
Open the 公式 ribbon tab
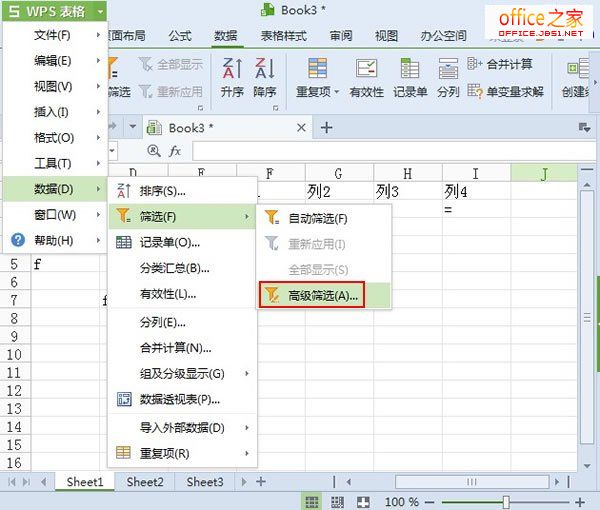180,36
